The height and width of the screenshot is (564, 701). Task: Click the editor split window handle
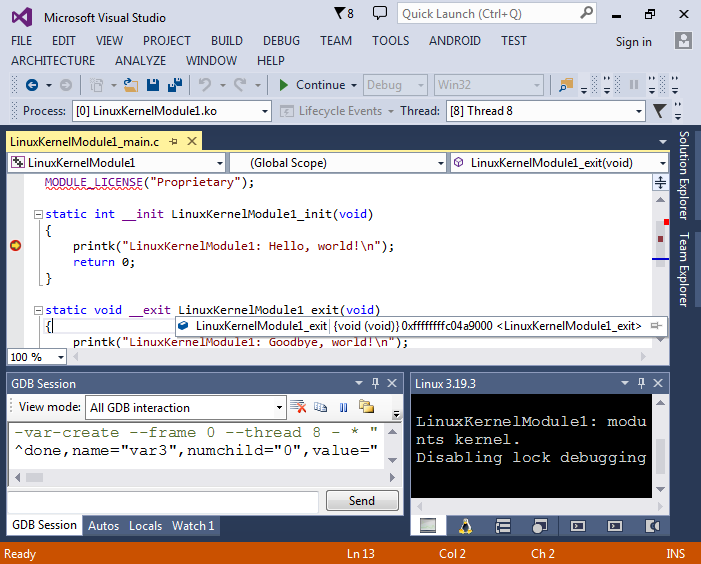[x=660, y=182]
